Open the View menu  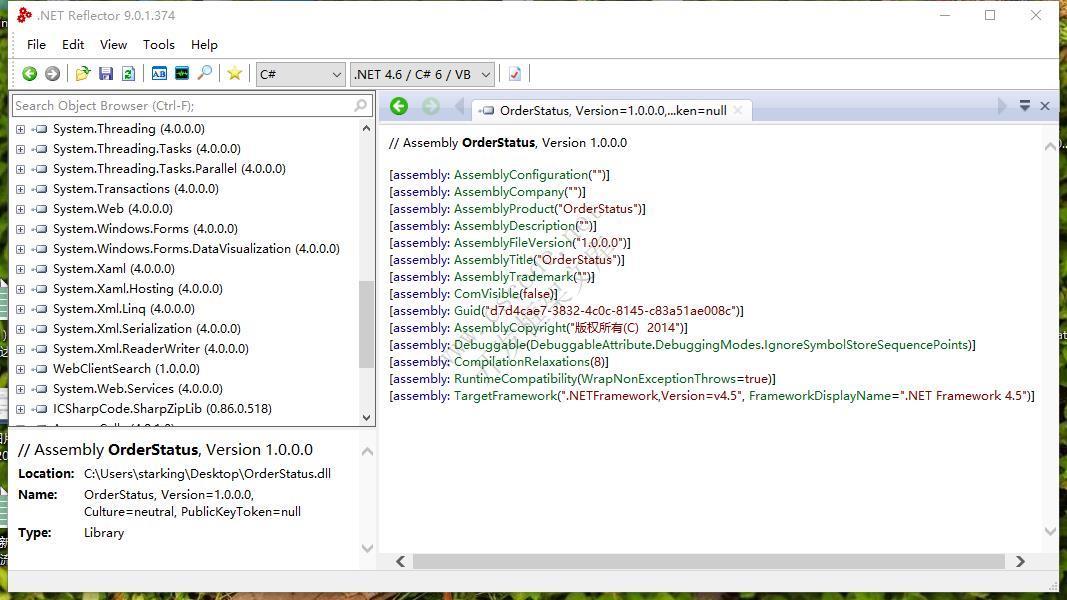[113, 45]
